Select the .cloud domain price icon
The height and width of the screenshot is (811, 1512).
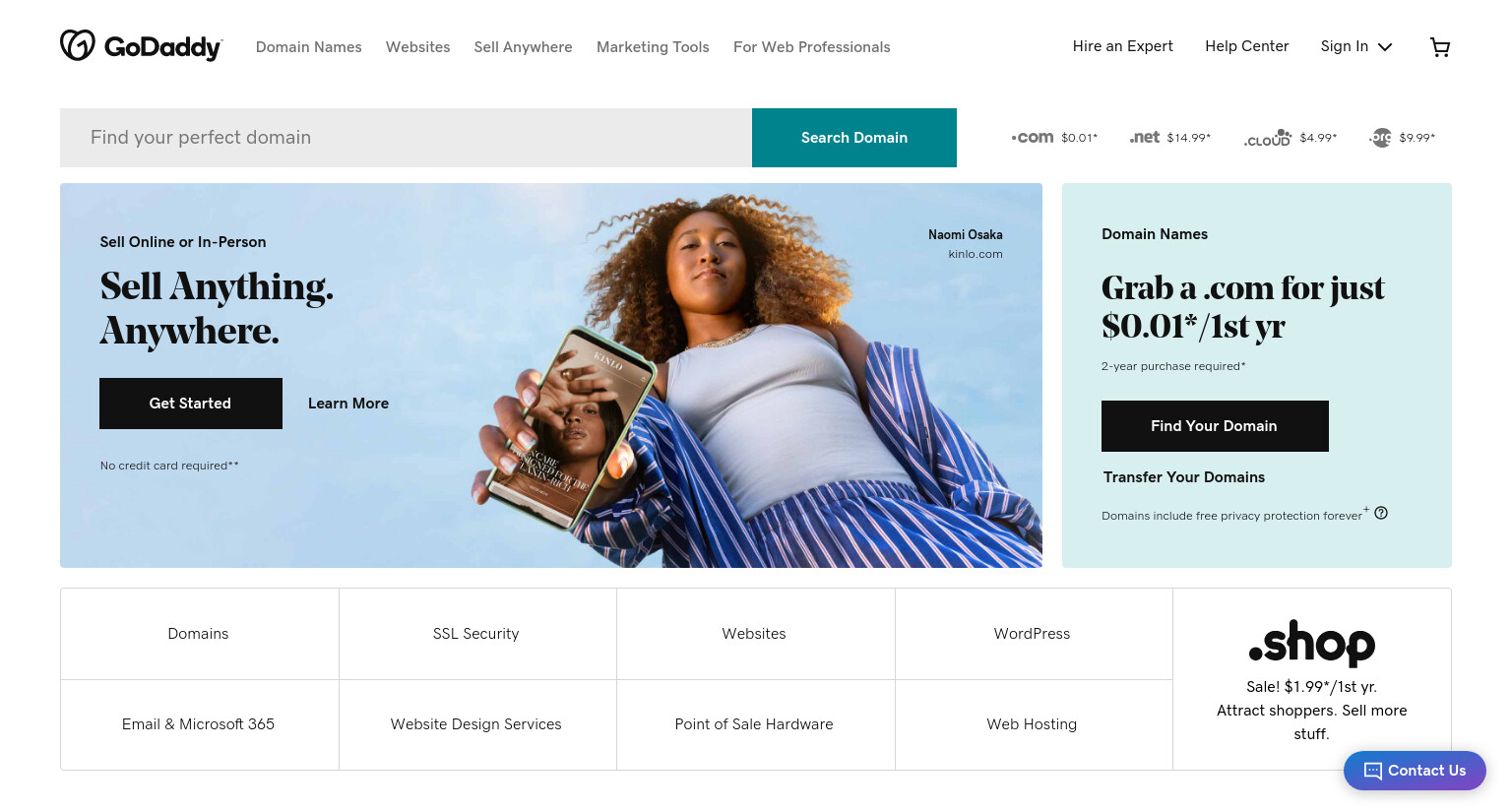1268,138
